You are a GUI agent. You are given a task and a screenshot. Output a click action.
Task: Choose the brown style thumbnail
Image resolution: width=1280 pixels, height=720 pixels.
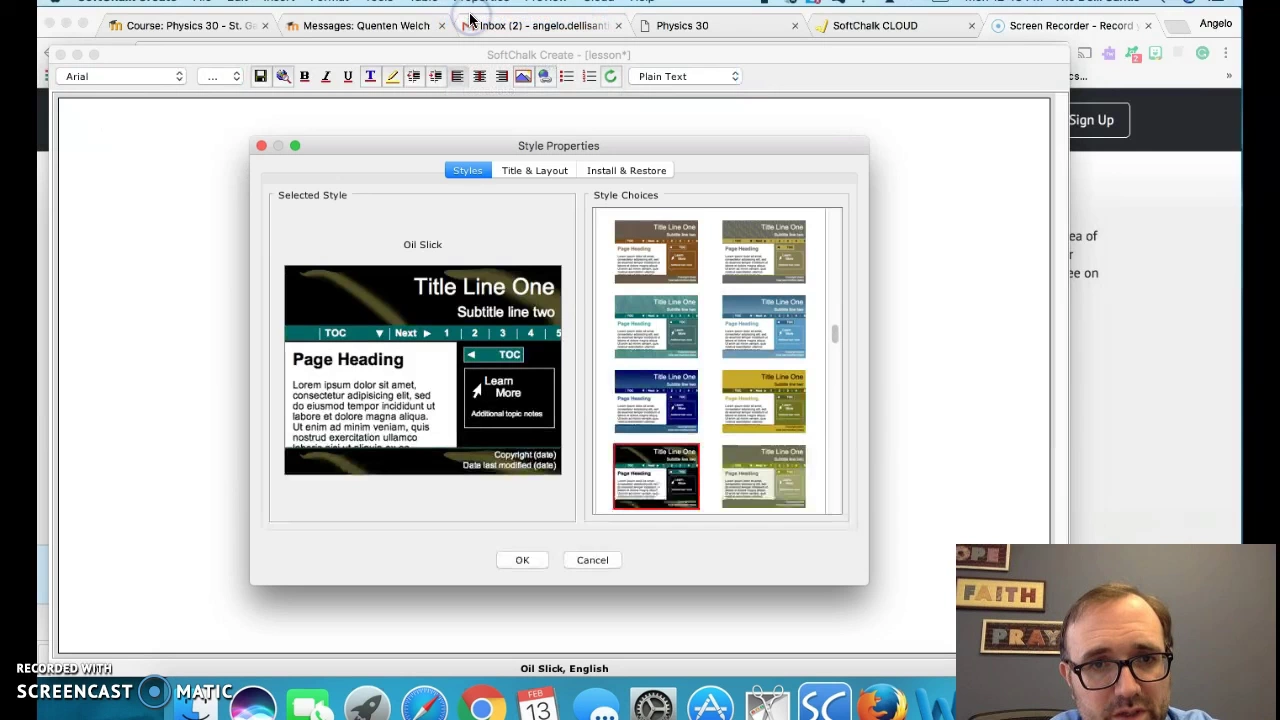(x=656, y=252)
